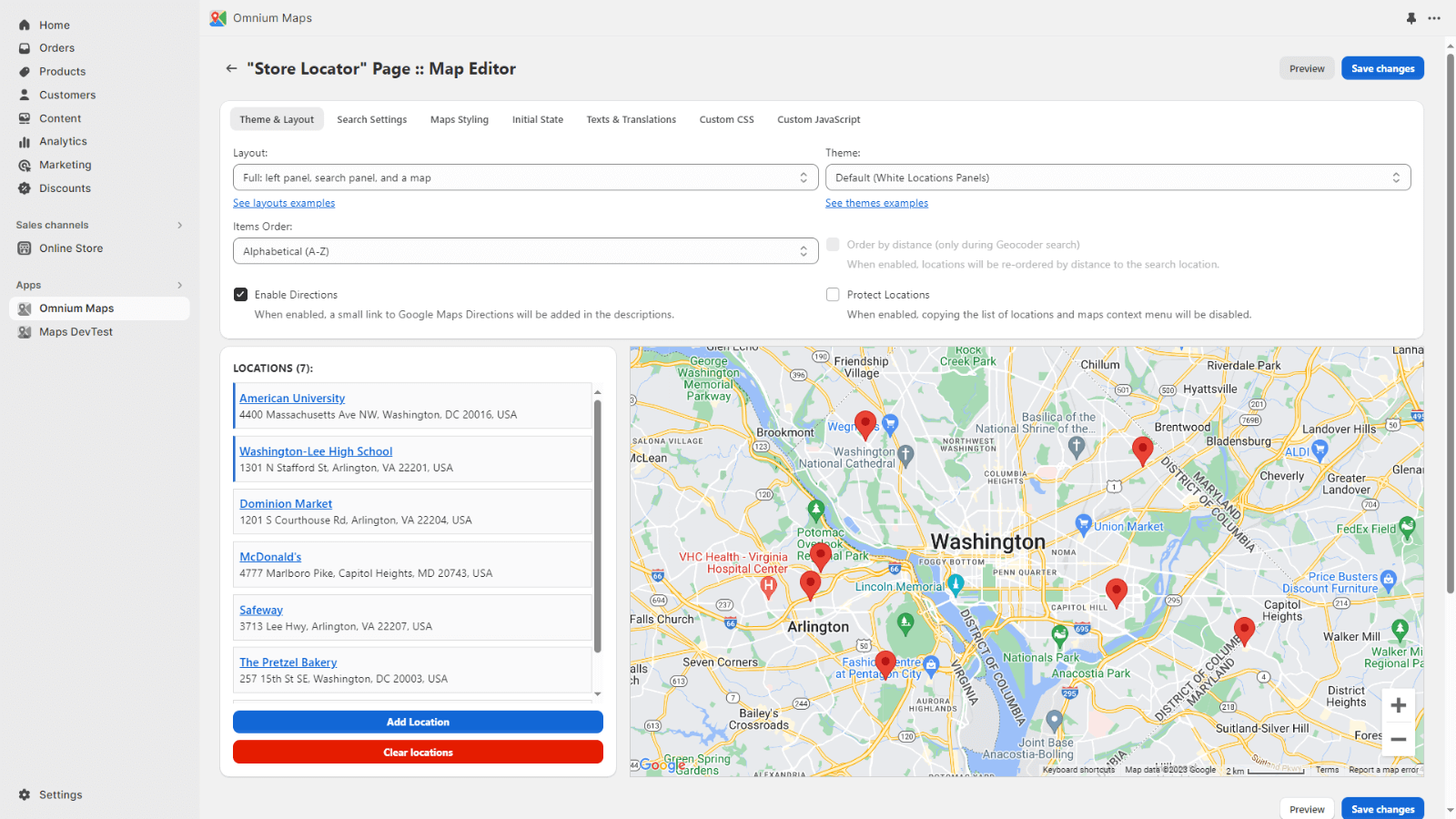1456x819 pixels.
Task: Click the red marker near Capitol Heights
Action: tap(1244, 631)
